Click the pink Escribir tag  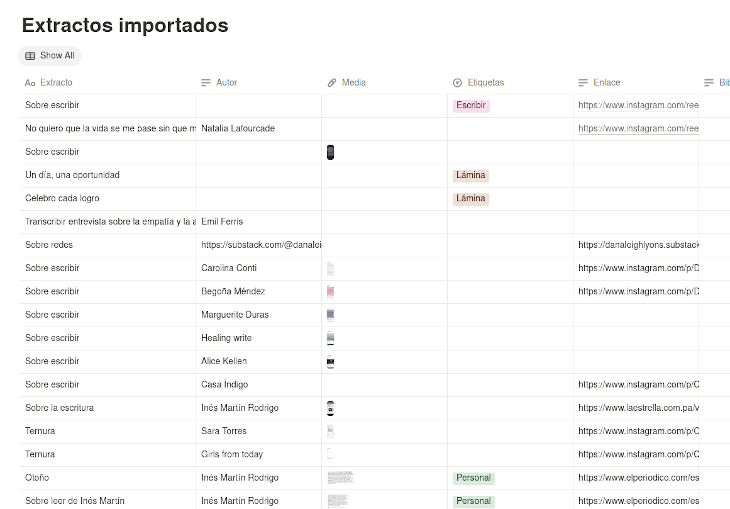pyautogui.click(x=471, y=105)
